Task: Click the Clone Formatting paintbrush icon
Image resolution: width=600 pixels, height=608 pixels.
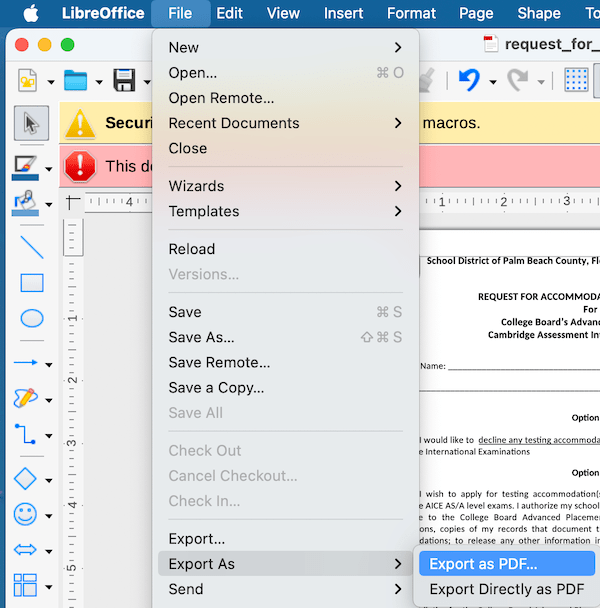Action: click(427, 80)
